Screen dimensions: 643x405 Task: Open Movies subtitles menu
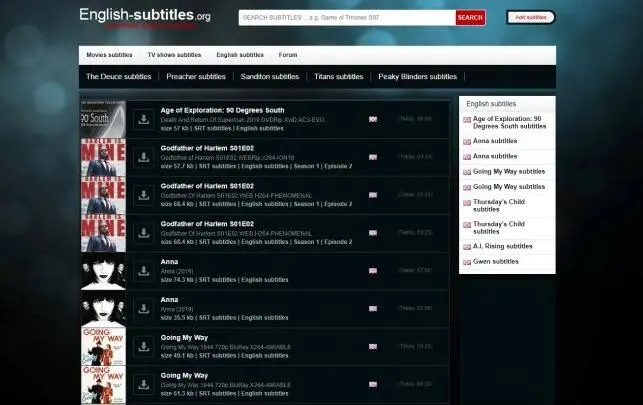coord(109,55)
